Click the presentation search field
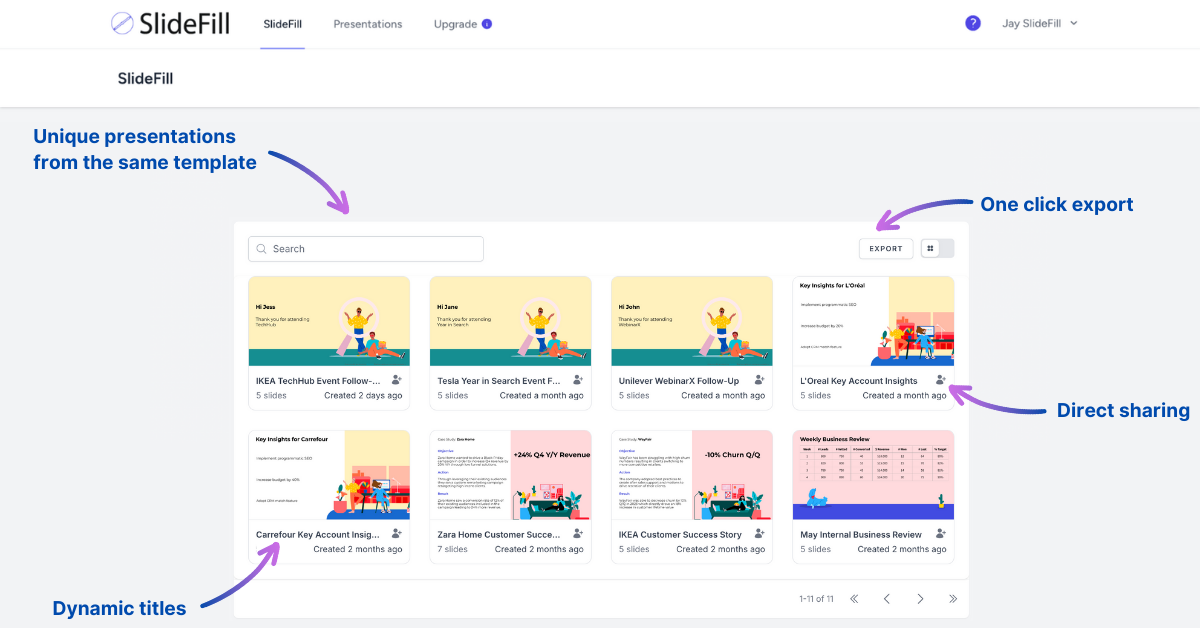This screenshot has width=1200, height=628. tap(366, 249)
